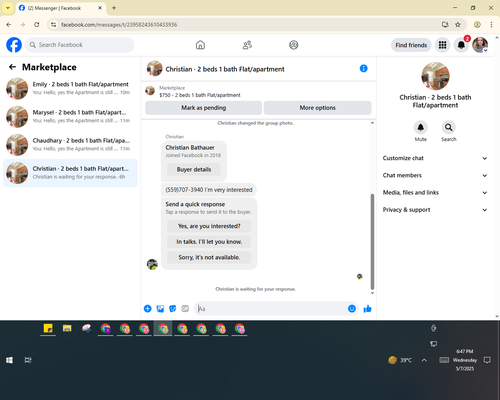500x400 pixels.
Task: Expand Customize chat section
Action: [435, 158]
